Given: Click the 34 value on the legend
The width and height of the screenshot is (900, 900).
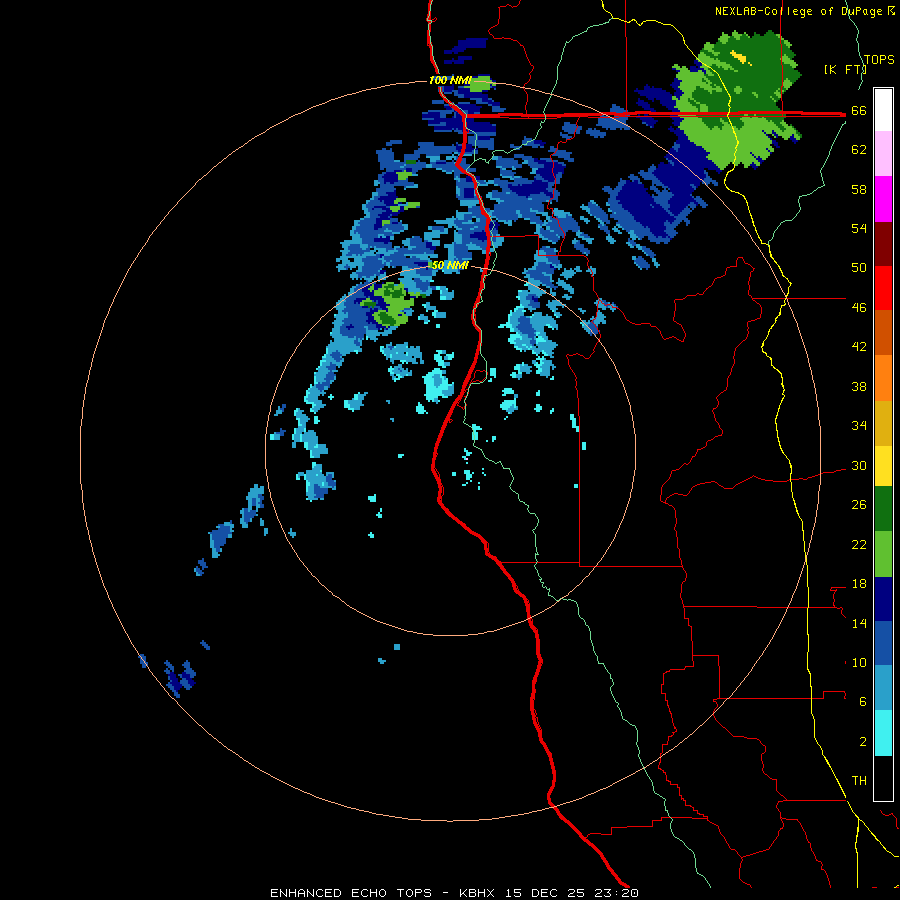Looking at the screenshot, I should click(x=859, y=426).
